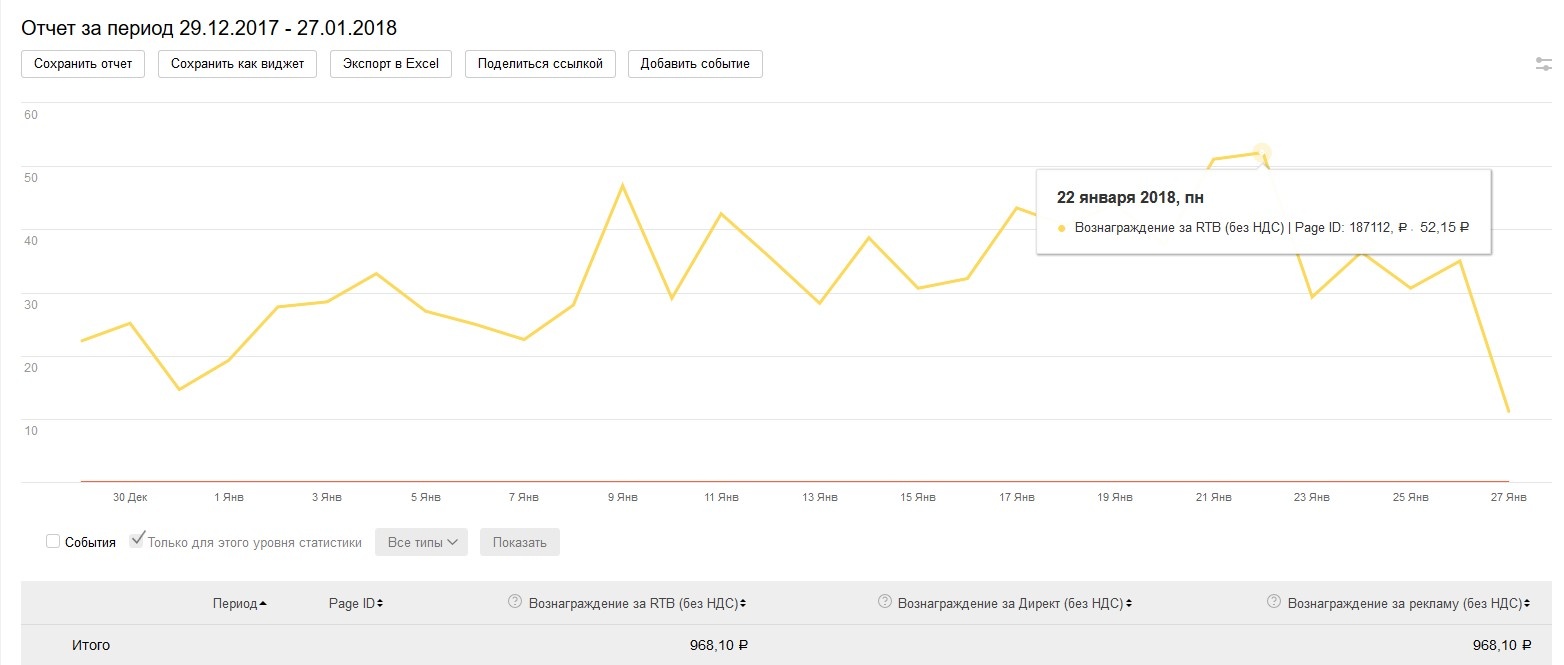Click yellow legend dot in tooltip
Viewport: 1564px width, 665px height.
coord(1061,228)
